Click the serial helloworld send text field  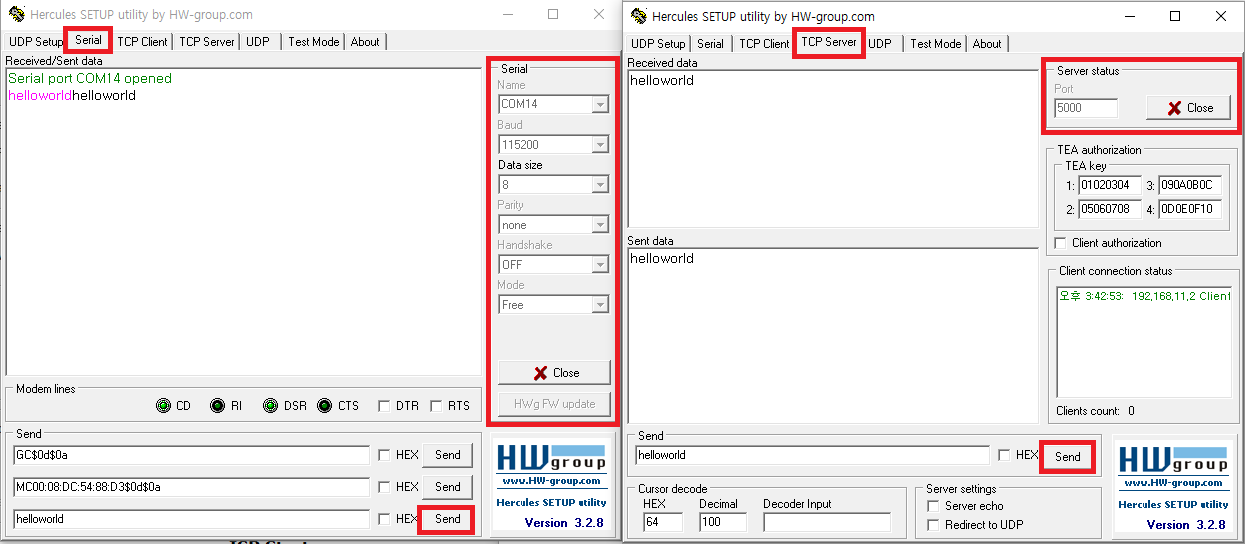point(191,519)
